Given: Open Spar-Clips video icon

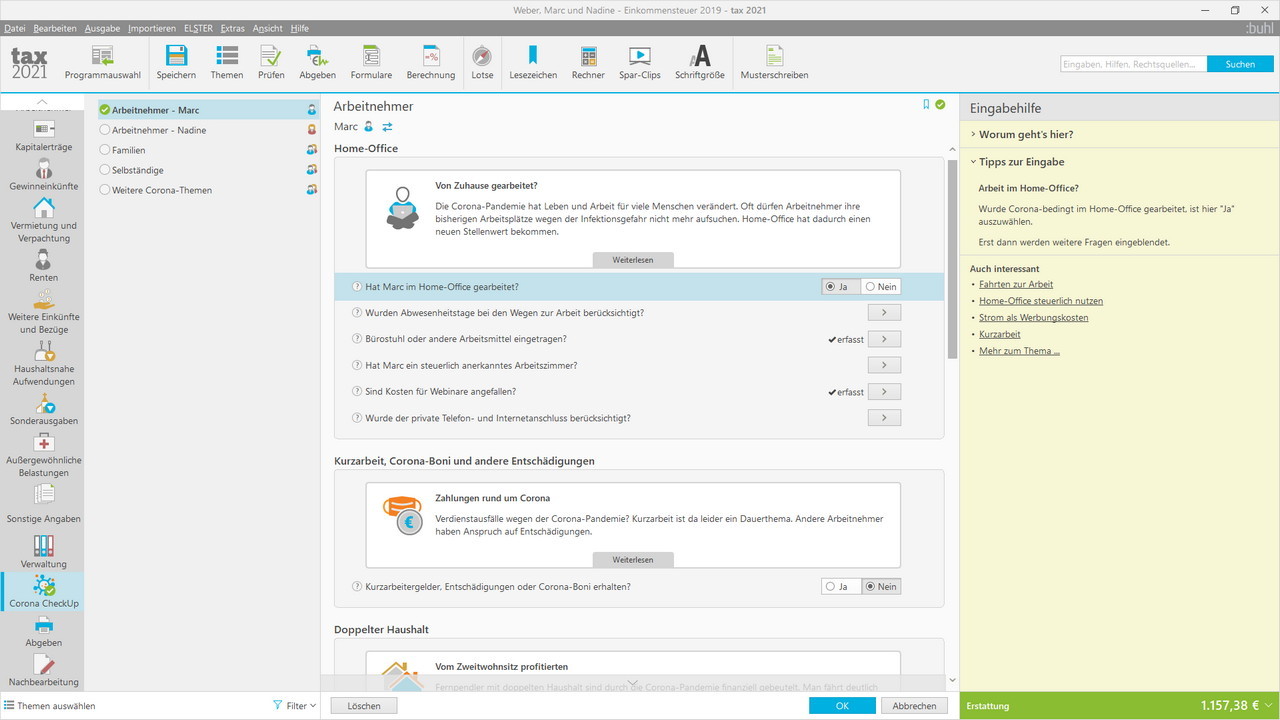Looking at the screenshot, I should pyautogui.click(x=640, y=62).
